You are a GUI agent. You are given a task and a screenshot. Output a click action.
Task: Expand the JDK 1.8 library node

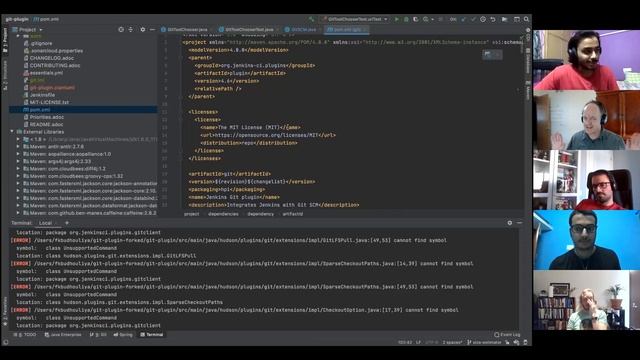point(18,139)
